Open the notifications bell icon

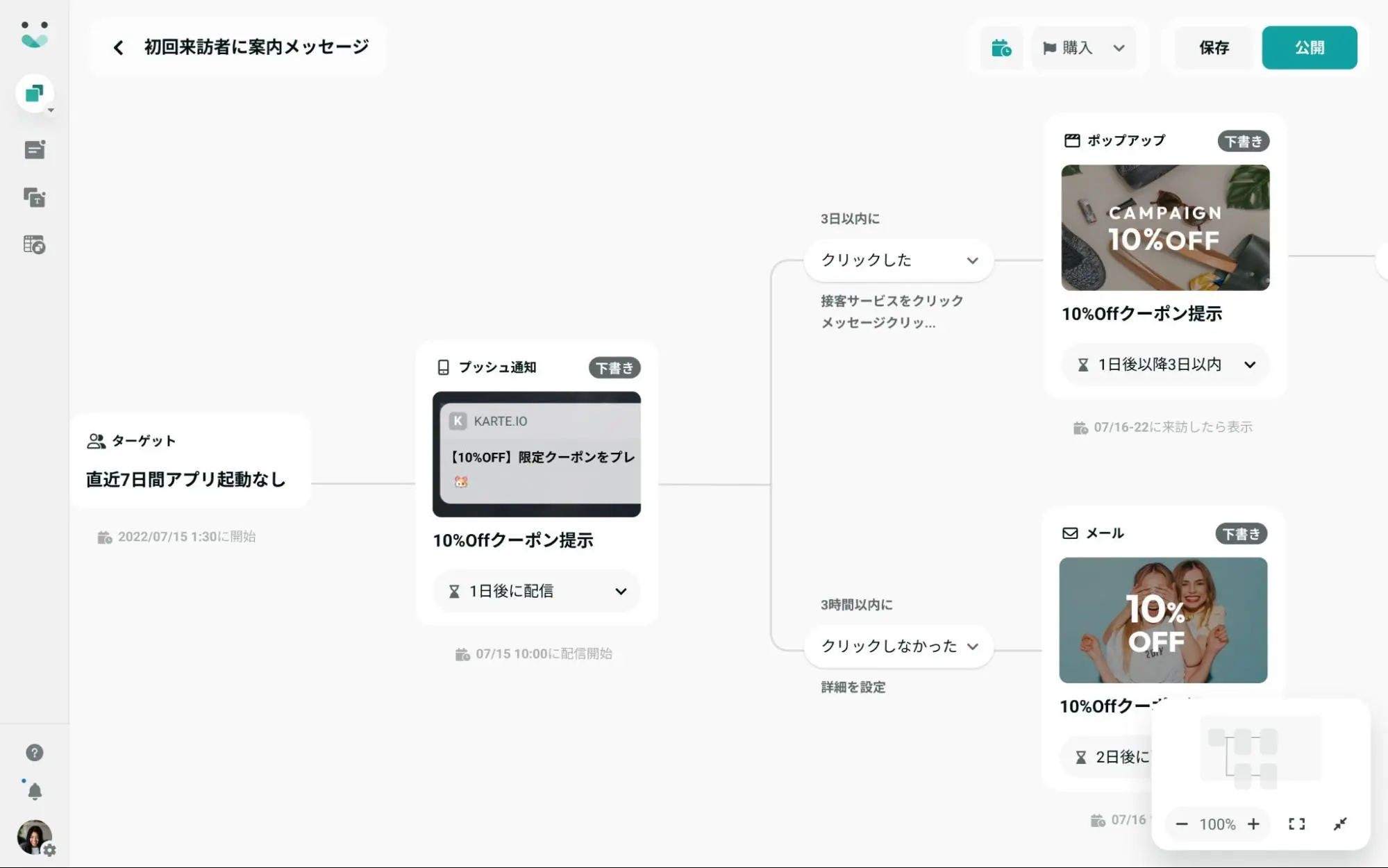click(x=35, y=791)
